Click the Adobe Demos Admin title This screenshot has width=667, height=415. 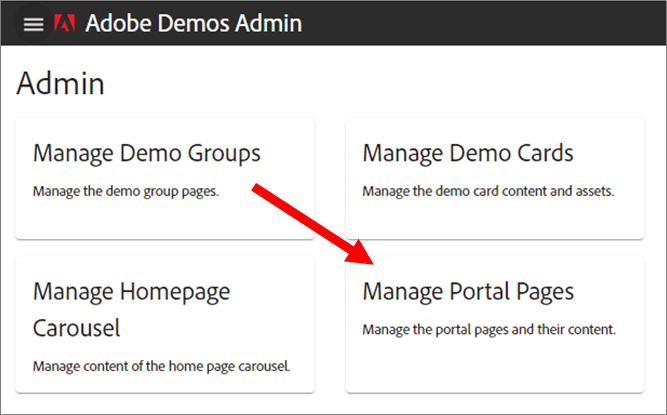194,23
